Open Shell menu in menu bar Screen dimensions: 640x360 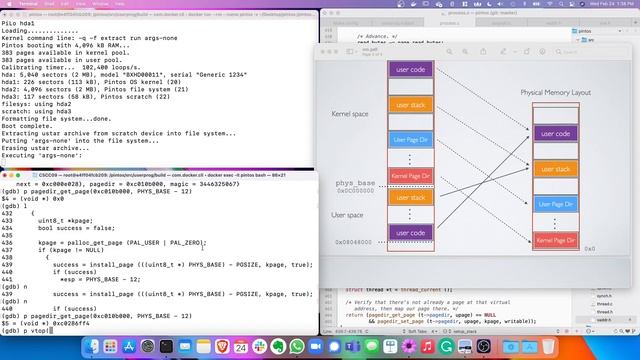tap(49, 4)
